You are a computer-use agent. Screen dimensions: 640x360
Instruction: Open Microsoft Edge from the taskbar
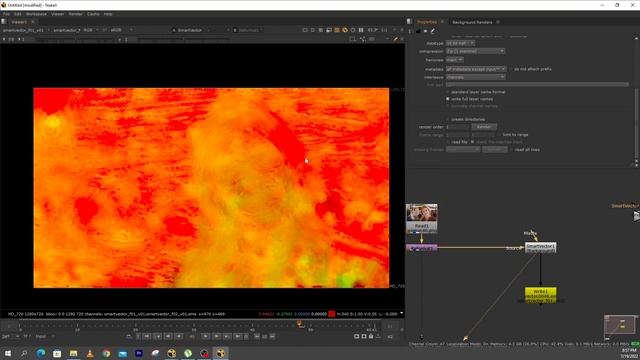(40, 353)
